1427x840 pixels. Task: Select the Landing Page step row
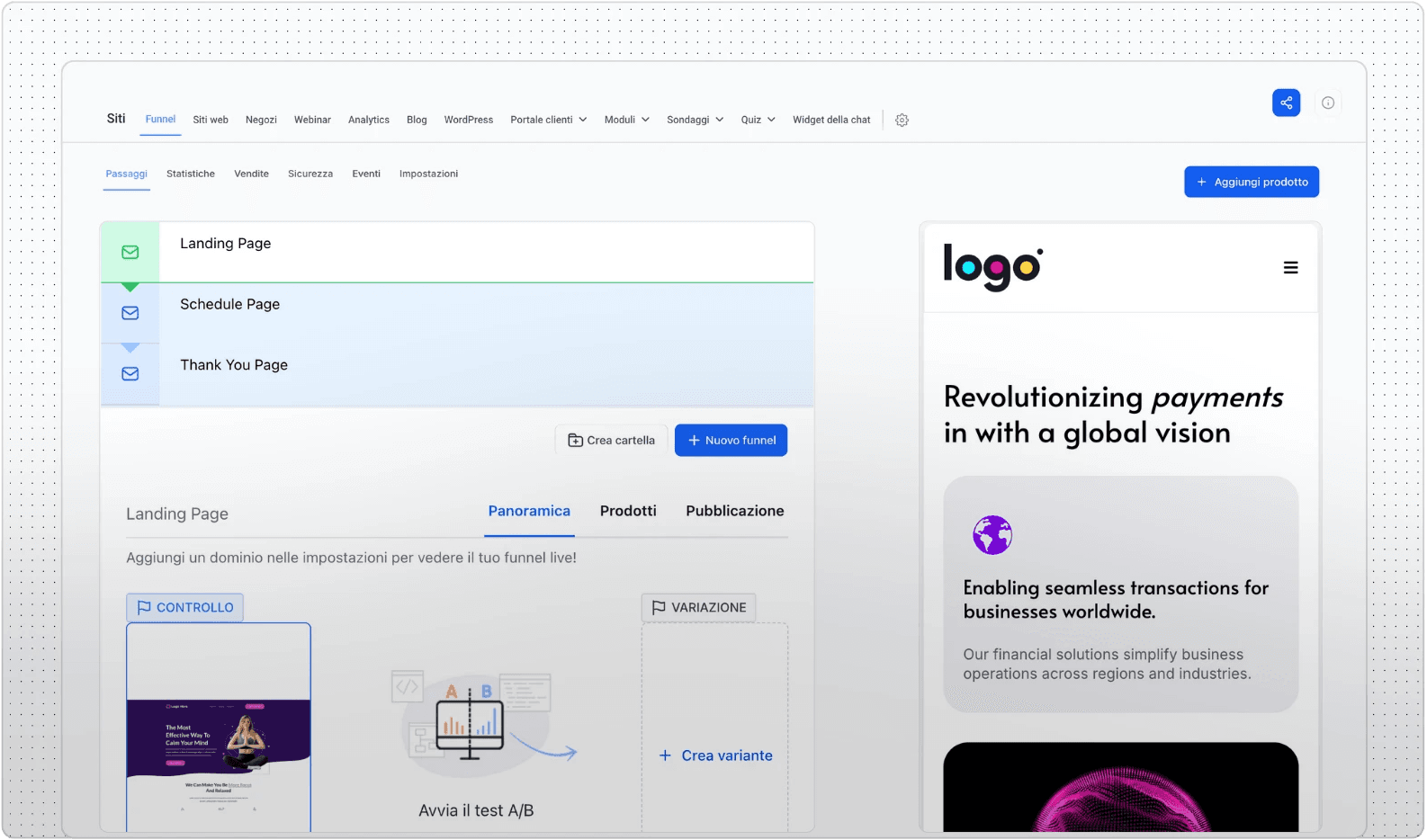(457, 252)
